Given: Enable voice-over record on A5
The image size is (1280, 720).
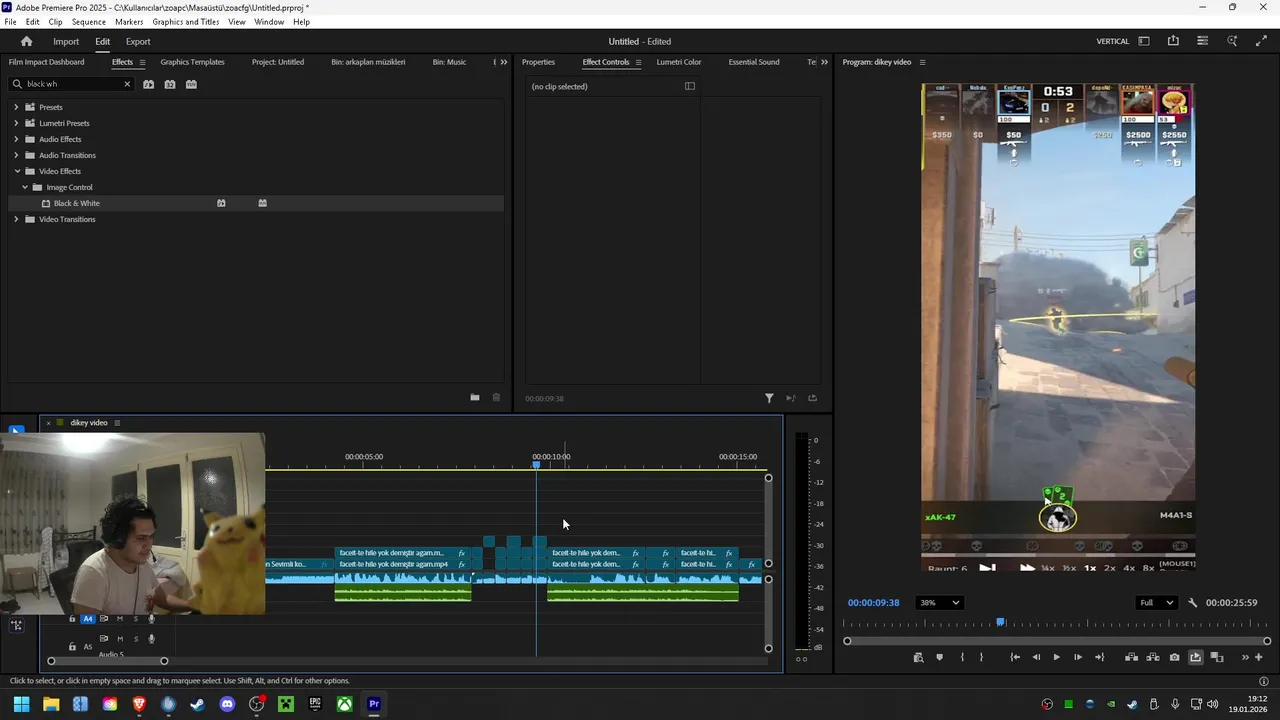Looking at the screenshot, I should [x=152, y=639].
